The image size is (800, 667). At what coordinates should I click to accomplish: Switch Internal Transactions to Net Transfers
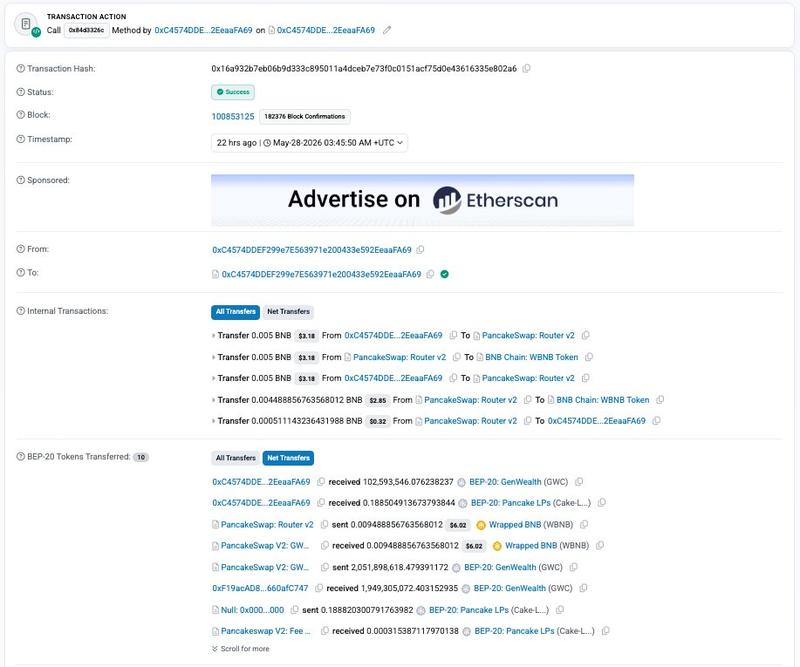point(288,311)
